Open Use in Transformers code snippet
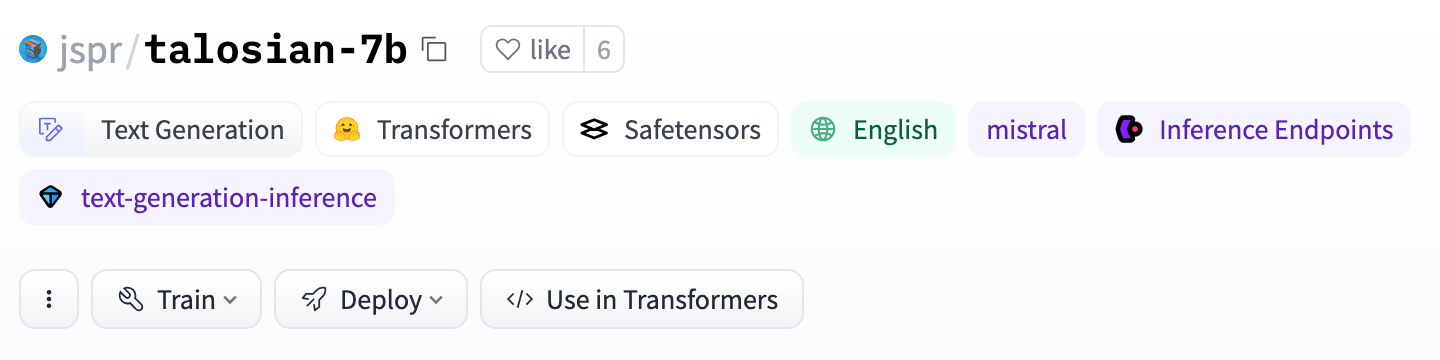Screen dimensions: 1440x360 (x=642, y=299)
